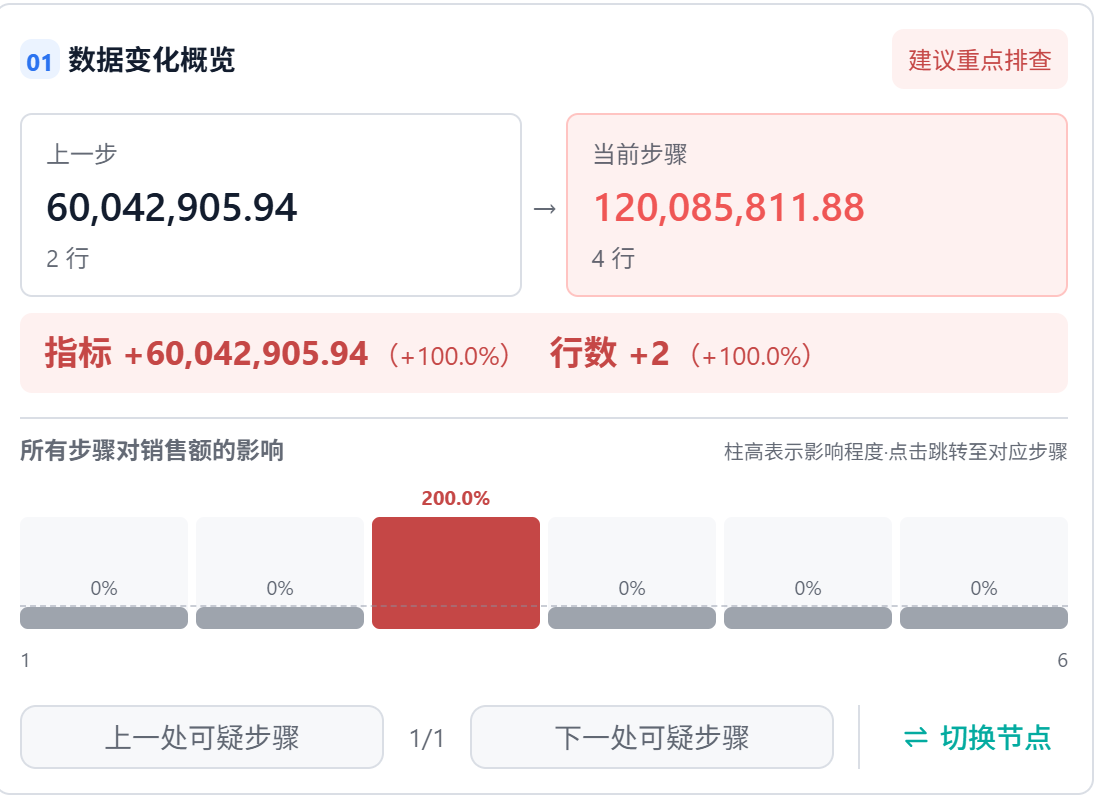Screen dimensions: 1113x797
Task: Select the fourth step's 0% impact bar
Action: (x=632, y=573)
